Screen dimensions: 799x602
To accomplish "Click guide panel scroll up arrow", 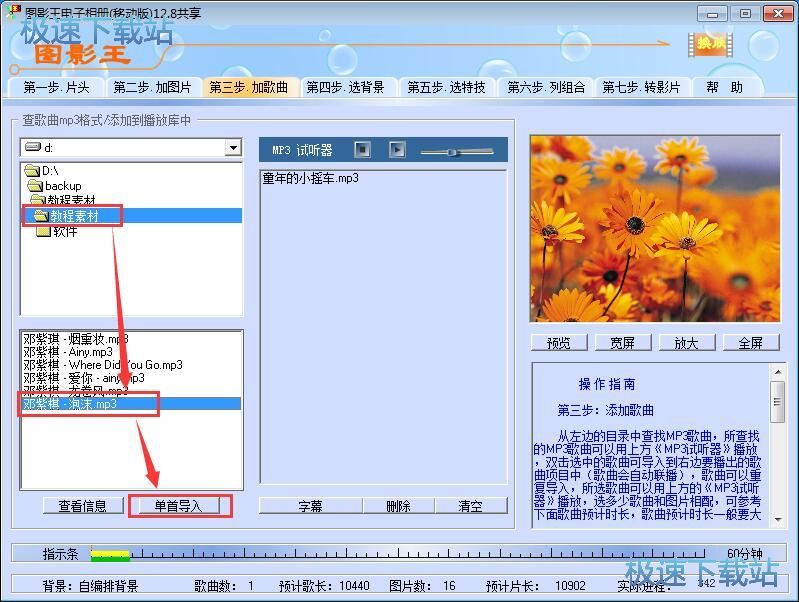I will (x=778, y=372).
